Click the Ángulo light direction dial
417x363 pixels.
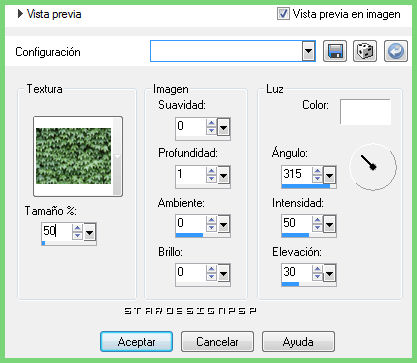point(373,167)
